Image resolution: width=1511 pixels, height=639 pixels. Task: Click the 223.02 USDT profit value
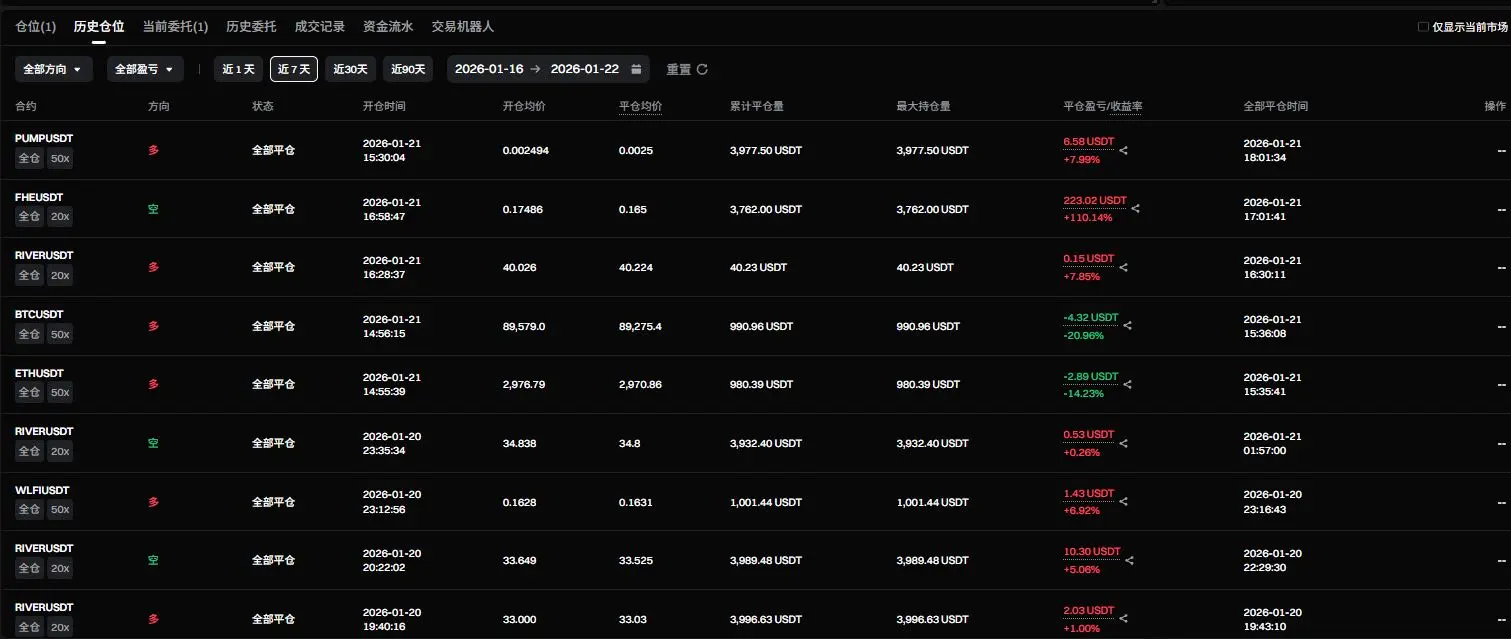click(x=1095, y=200)
